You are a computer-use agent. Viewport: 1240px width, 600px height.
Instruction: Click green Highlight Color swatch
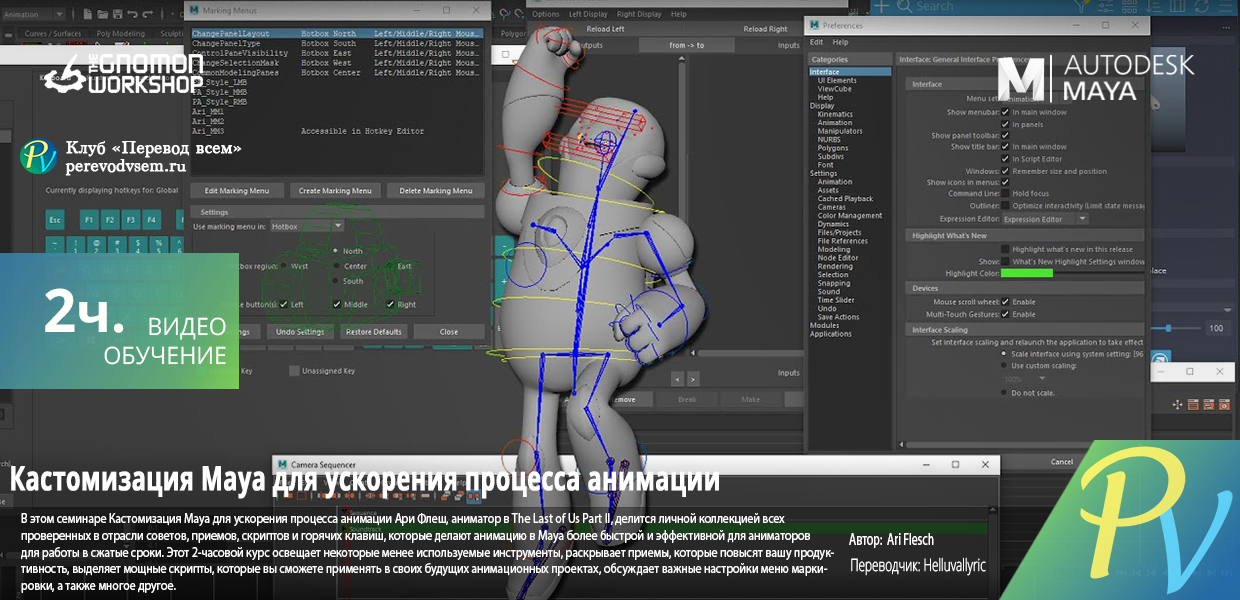[x=1027, y=273]
